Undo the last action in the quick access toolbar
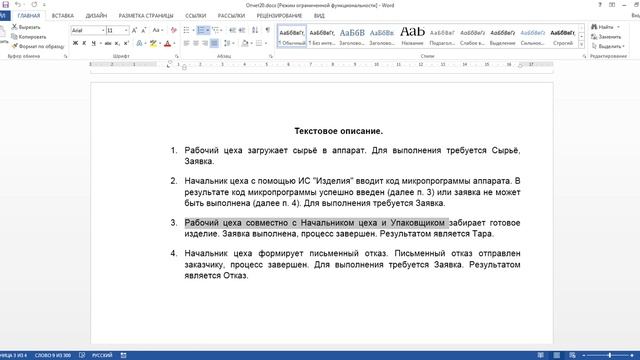Screen dimensions: 640x360 tap(18, 4)
